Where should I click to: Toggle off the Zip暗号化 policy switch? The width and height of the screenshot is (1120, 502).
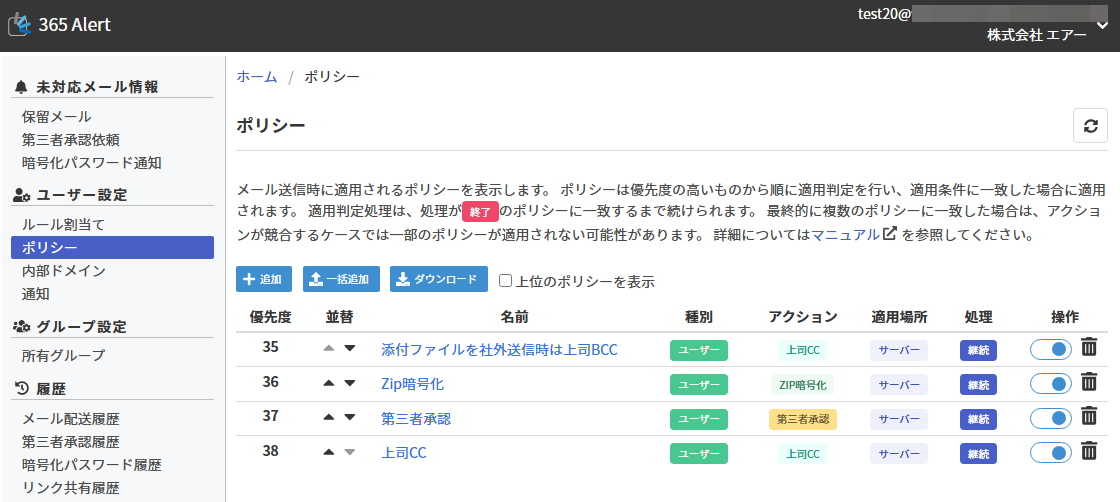[1050, 383]
